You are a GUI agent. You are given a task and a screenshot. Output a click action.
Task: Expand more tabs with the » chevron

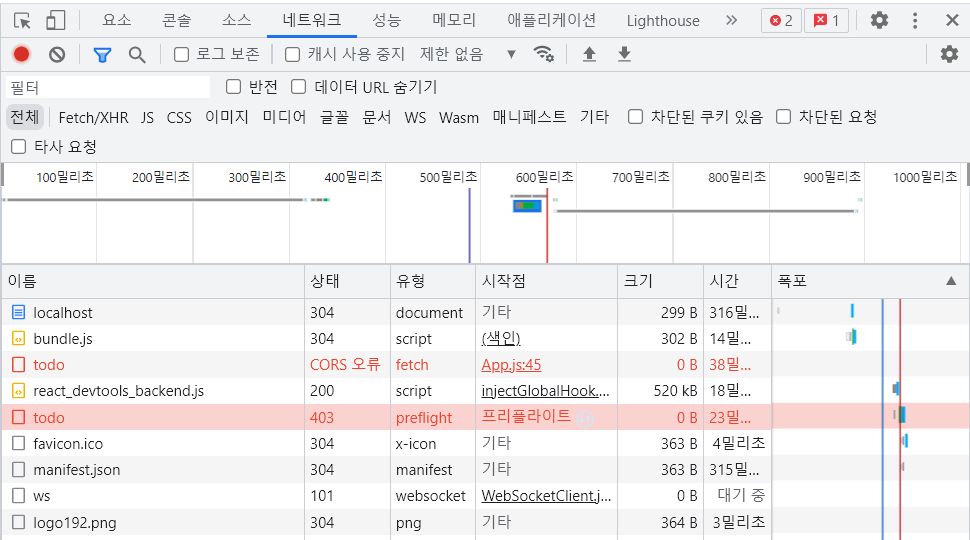pos(731,20)
